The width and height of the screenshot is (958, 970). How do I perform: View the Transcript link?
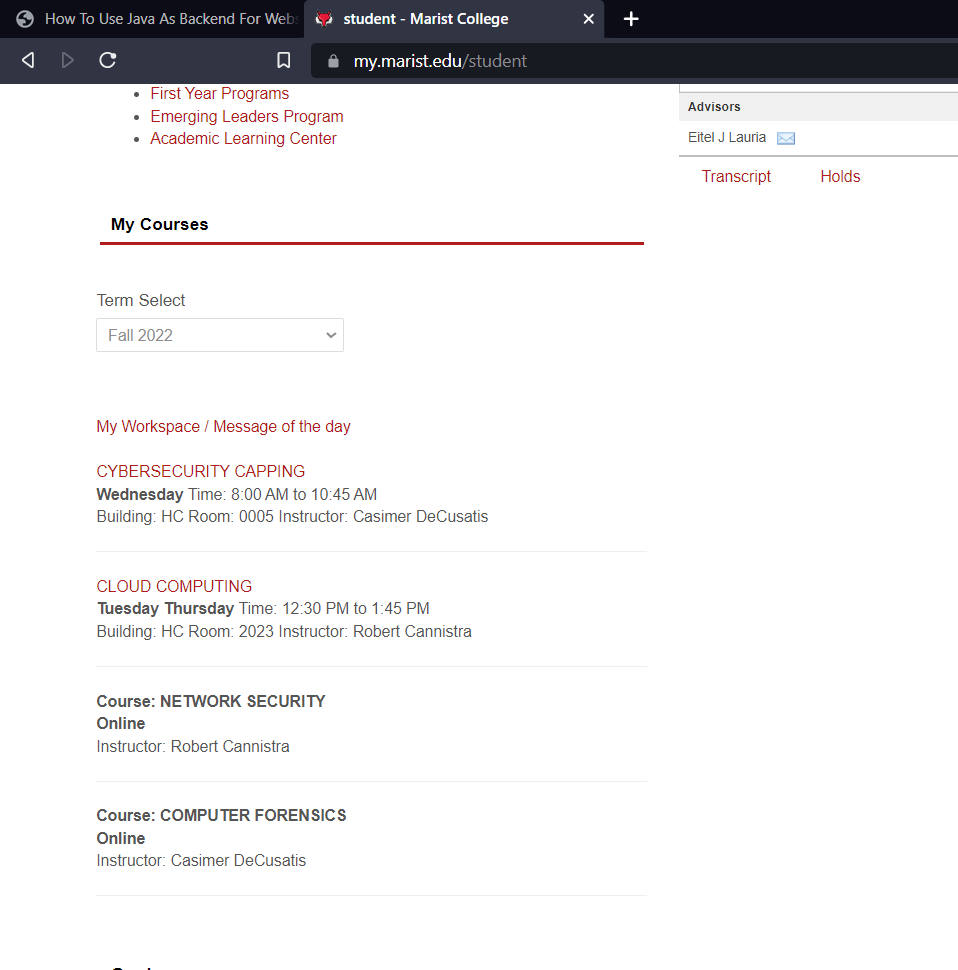point(736,176)
